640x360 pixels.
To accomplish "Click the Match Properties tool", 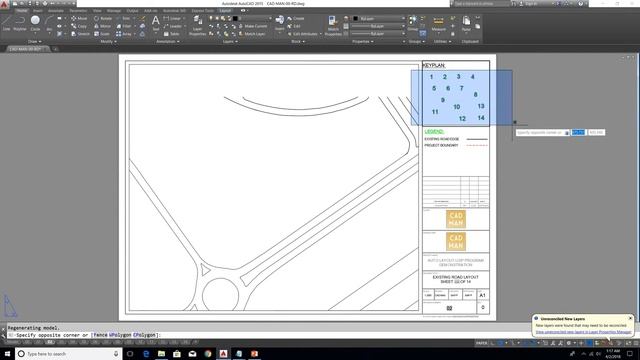I will [x=333, y=25].
